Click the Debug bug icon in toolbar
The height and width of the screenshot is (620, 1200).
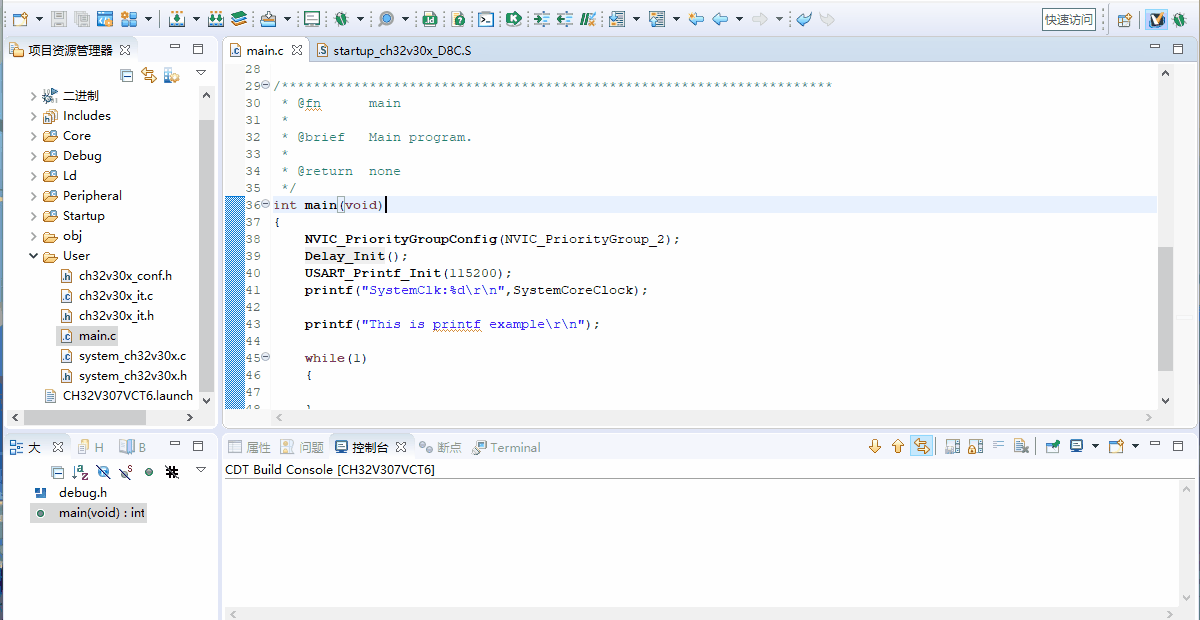341,19
